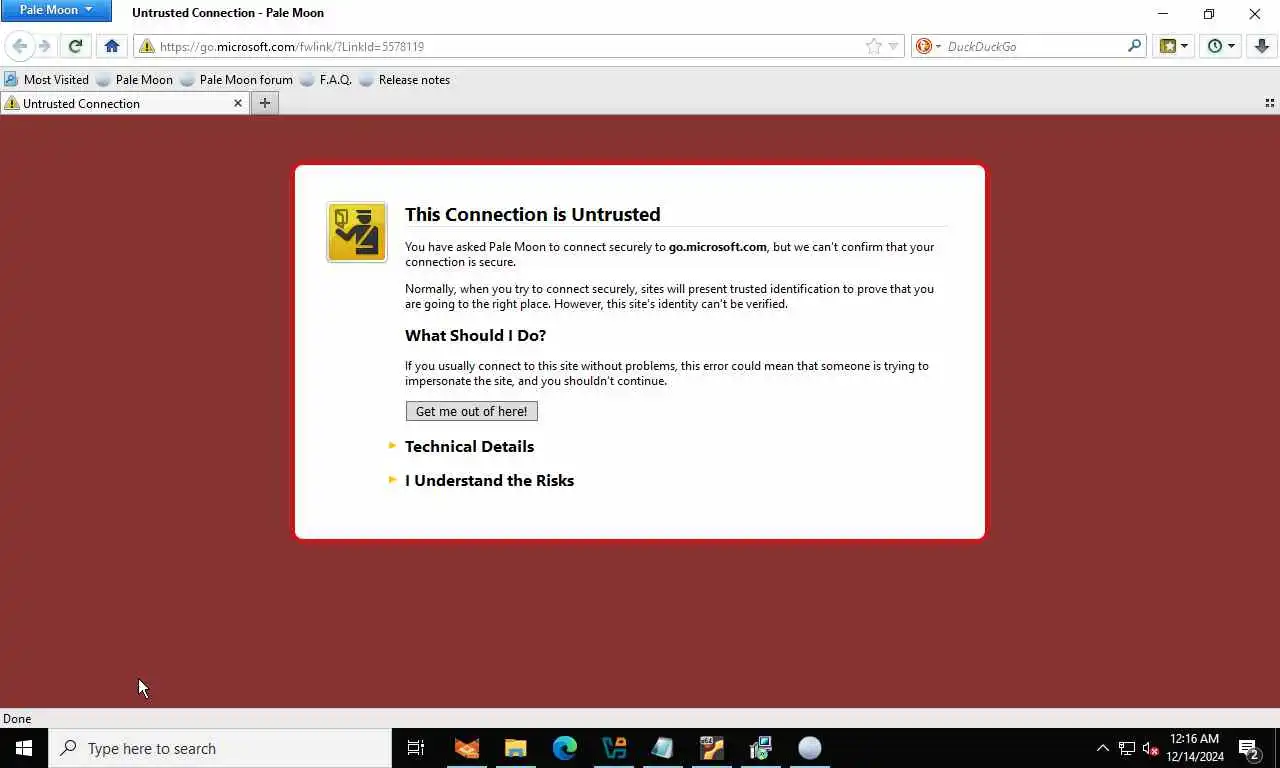Viewport: 1280px width, 768px height.
Task: Go to the home page
Action: point(112,46)
